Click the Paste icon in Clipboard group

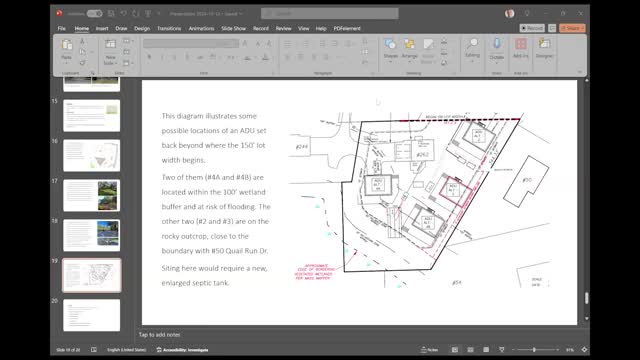[67, 44]
